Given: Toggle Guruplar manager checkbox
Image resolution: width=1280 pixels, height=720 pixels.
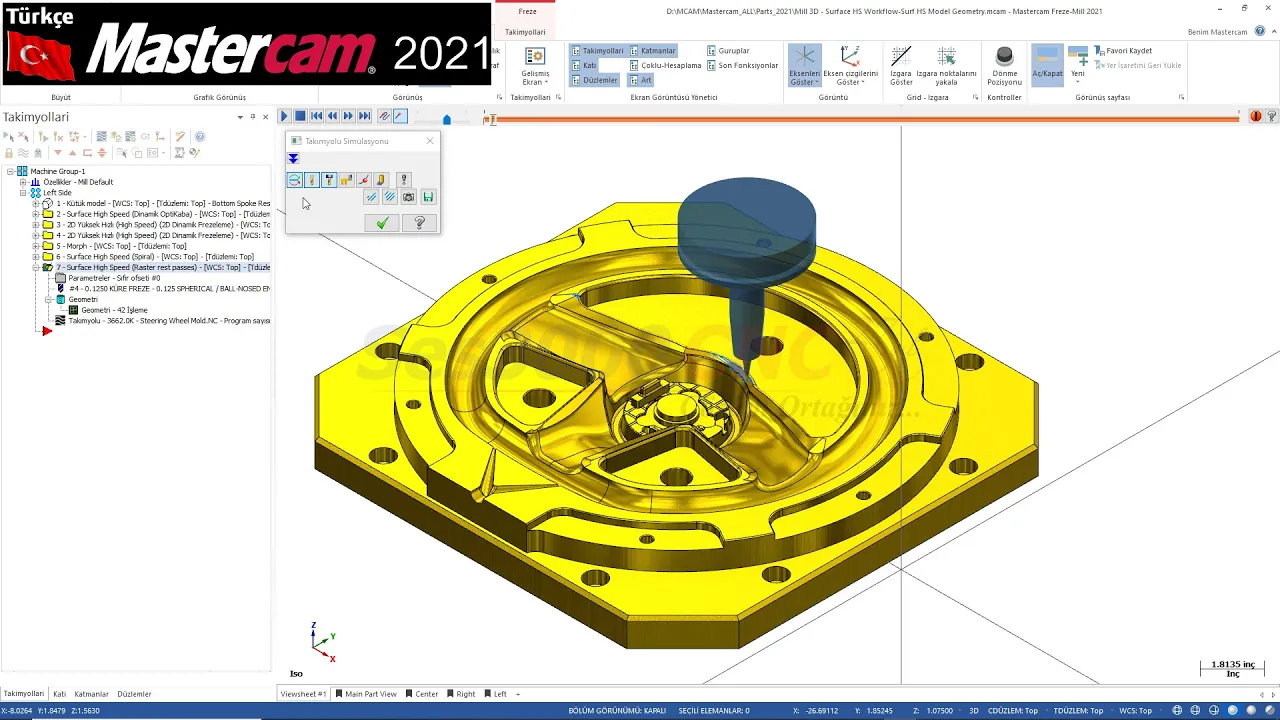Looking at the screenshot, I should click(x=728, y=50).
